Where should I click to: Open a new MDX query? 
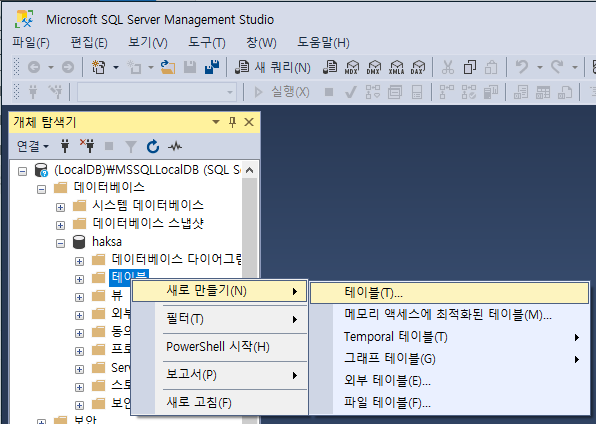point(352,67)
